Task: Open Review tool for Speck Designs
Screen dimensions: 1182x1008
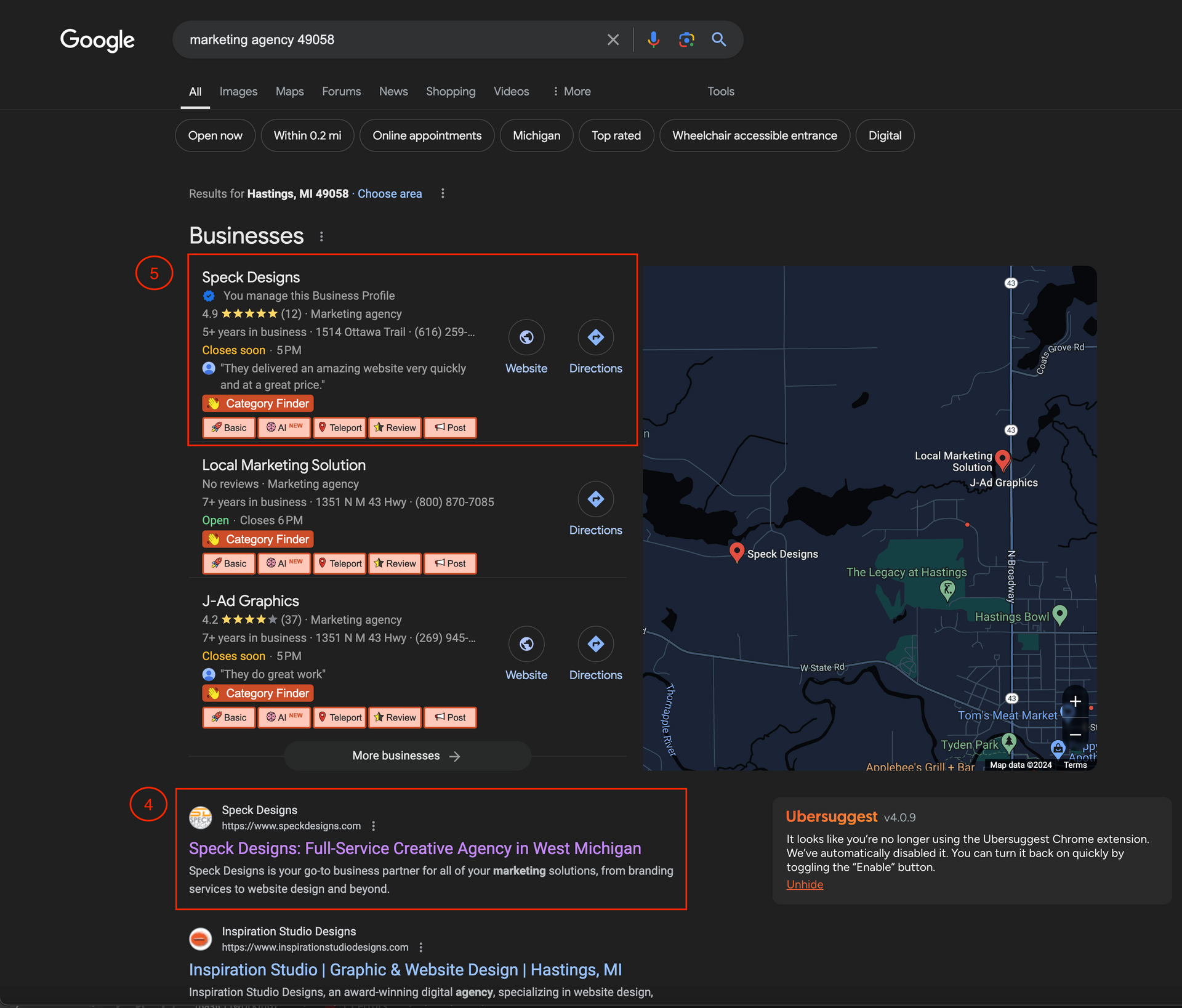Action: coord(395,428)
